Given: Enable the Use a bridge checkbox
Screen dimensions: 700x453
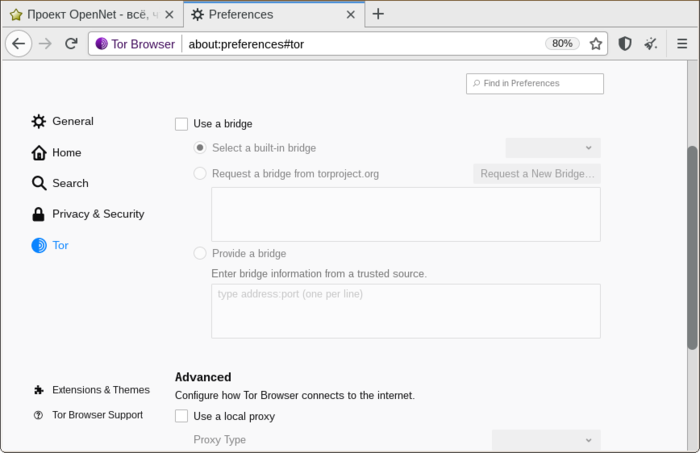Looking at the screenshot, I should (181, 124).
